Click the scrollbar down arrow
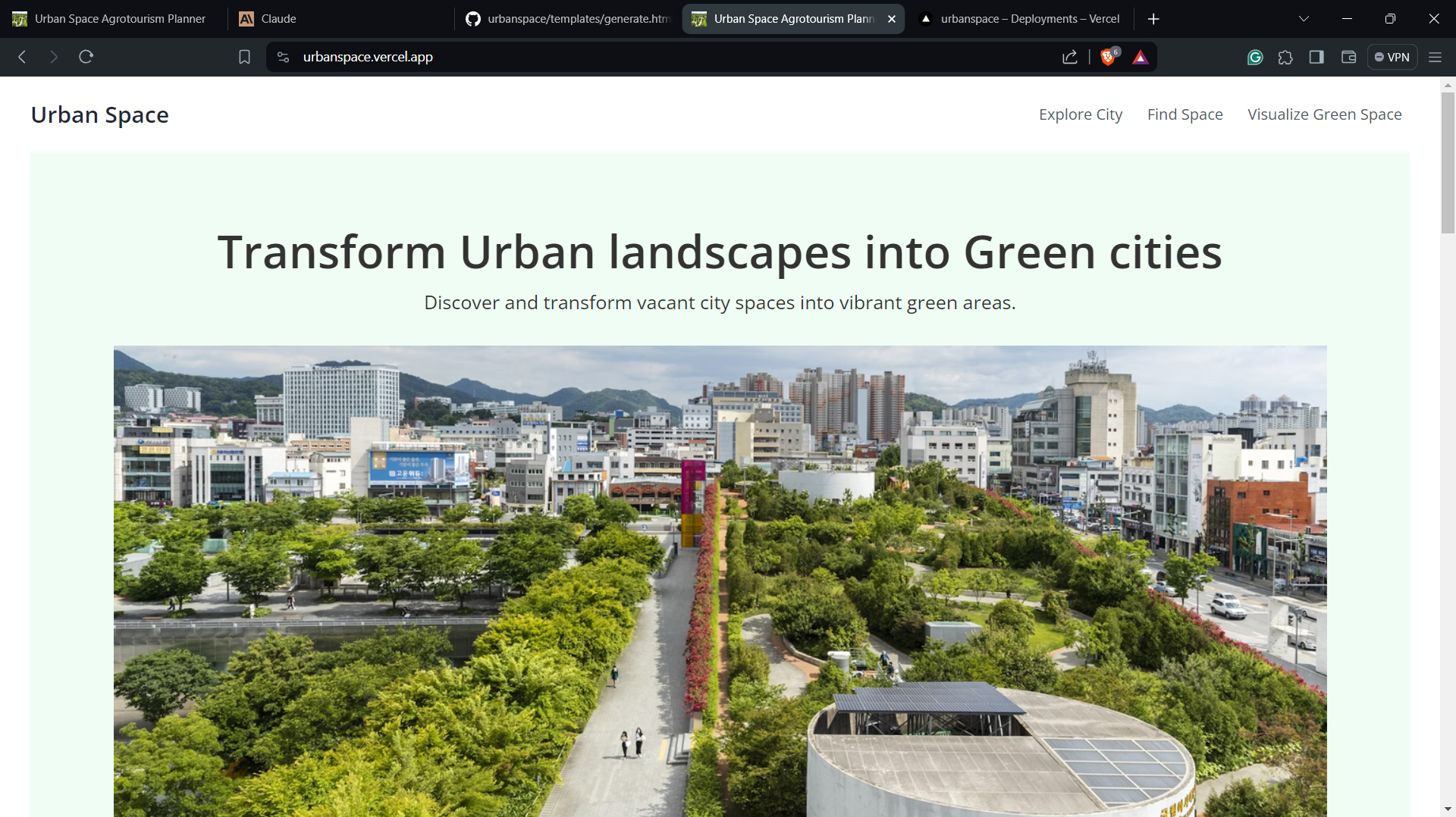This screenshot has height=817, width=1456. tap(1448, 809)
